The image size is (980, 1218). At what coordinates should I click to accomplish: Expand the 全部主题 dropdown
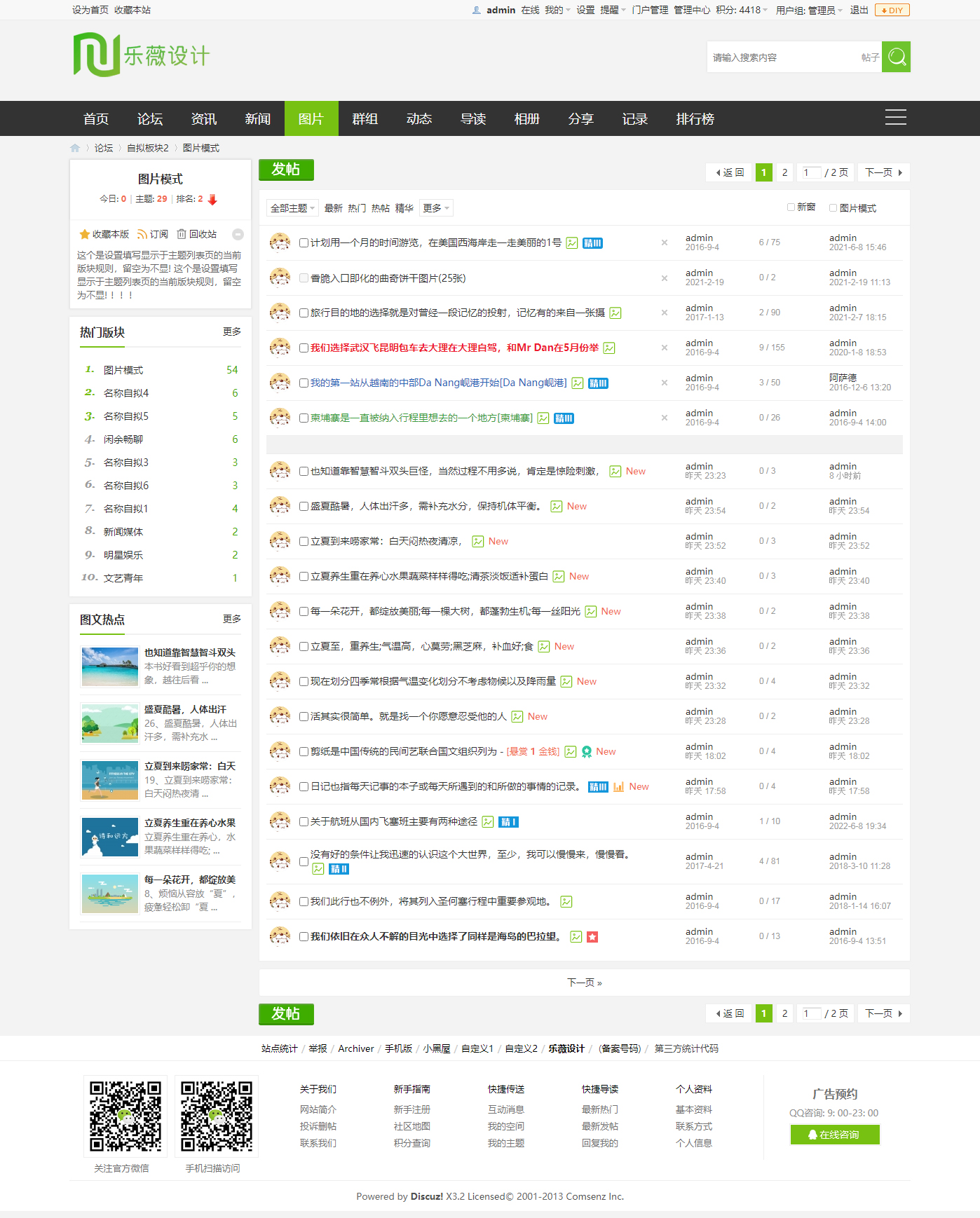click(x=292, y=208)
